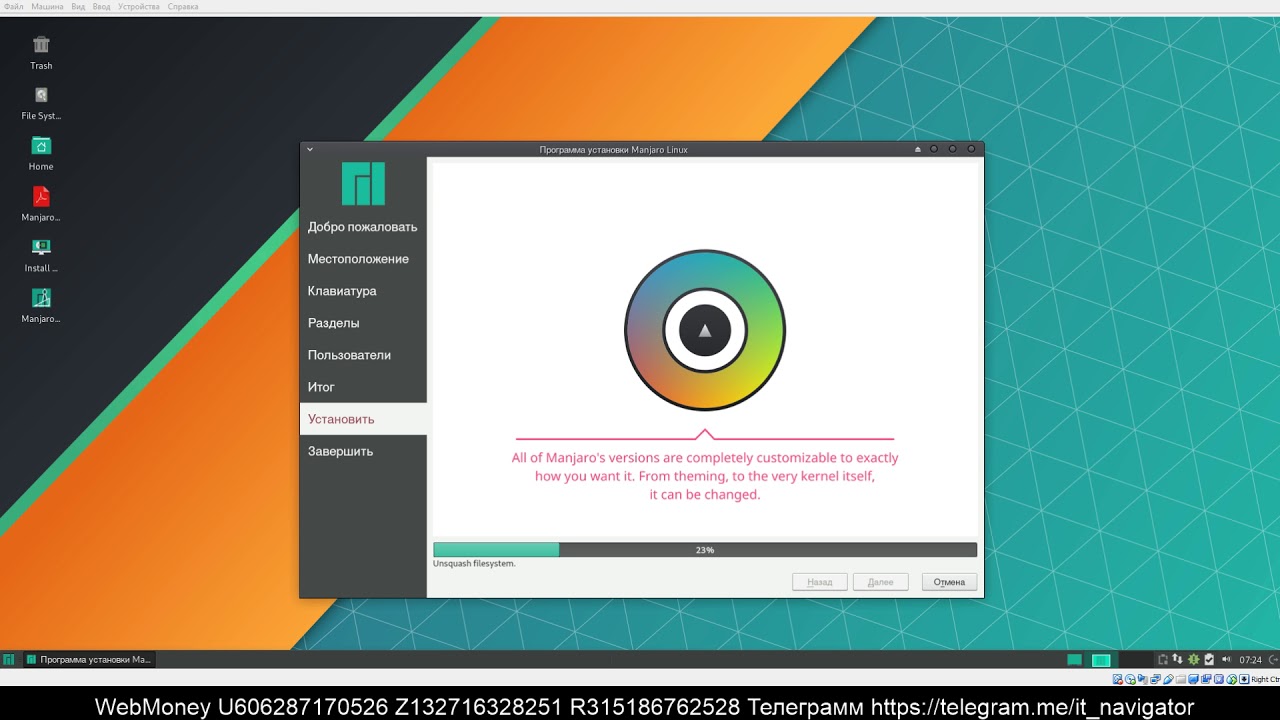
Task: Click the colorful disc slideshow image
Action: 705,330
